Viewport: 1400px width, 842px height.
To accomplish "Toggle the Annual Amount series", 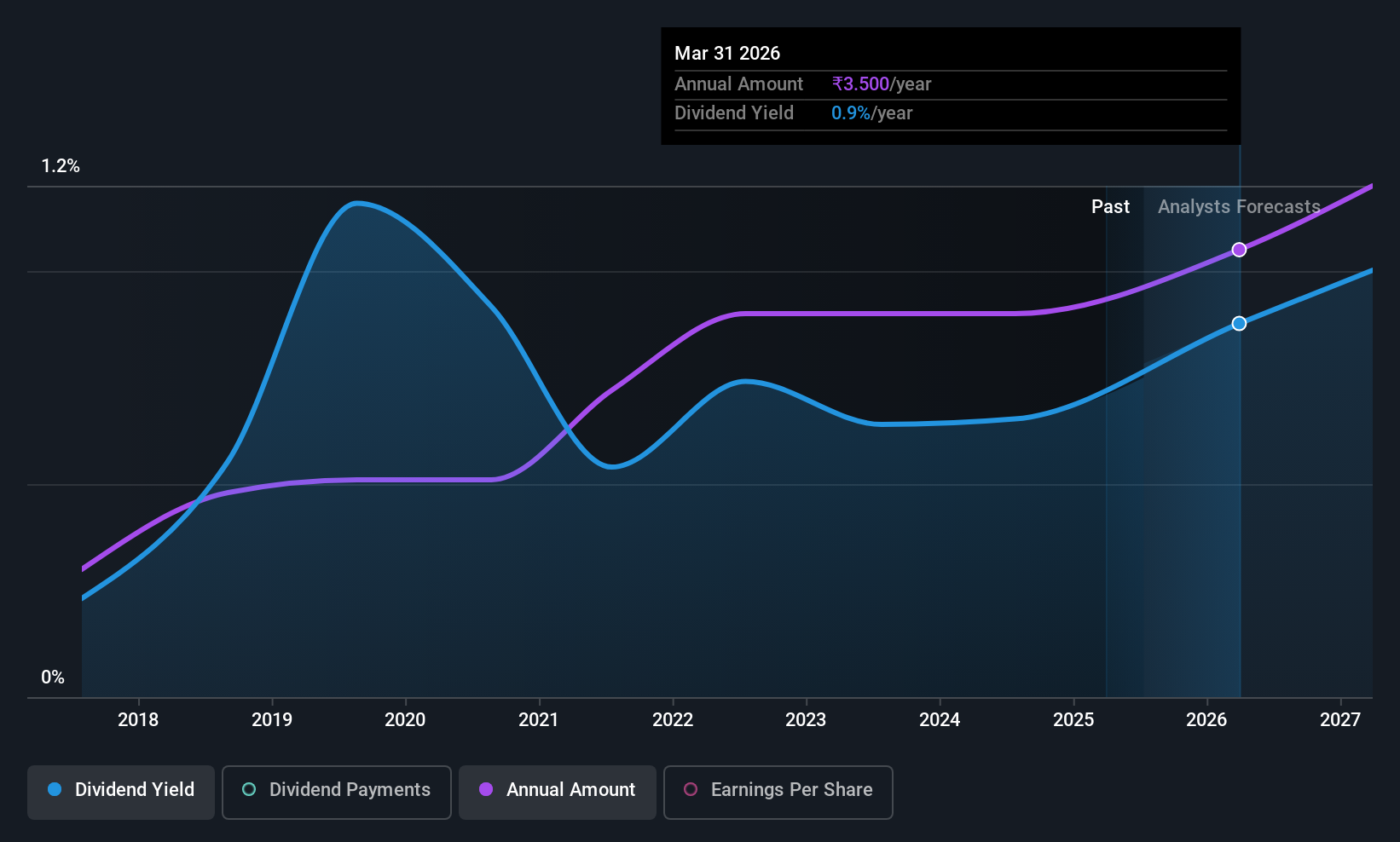I will click(558, 793).
